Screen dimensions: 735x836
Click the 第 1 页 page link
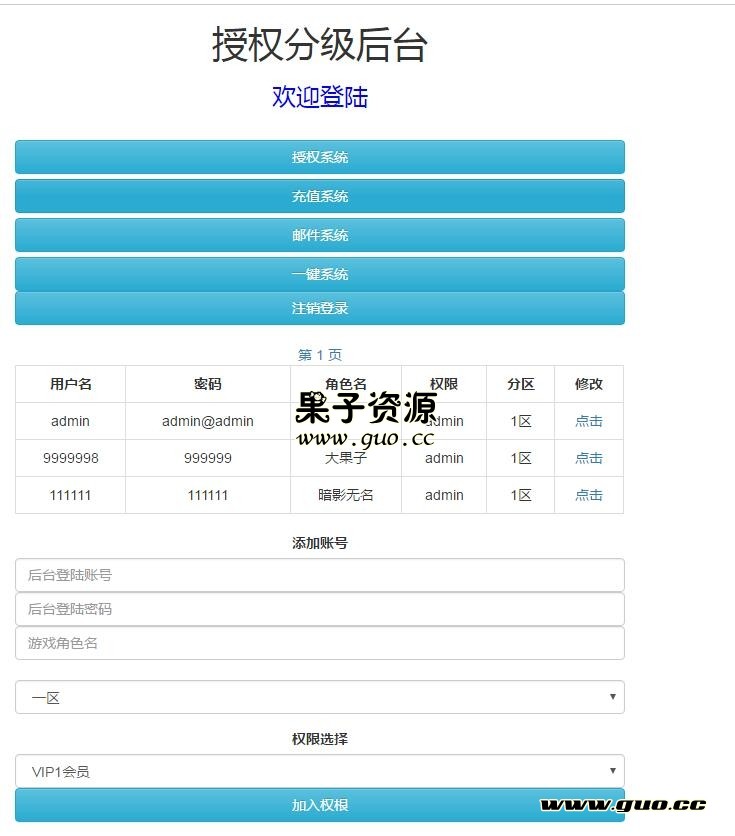[320, 355]
